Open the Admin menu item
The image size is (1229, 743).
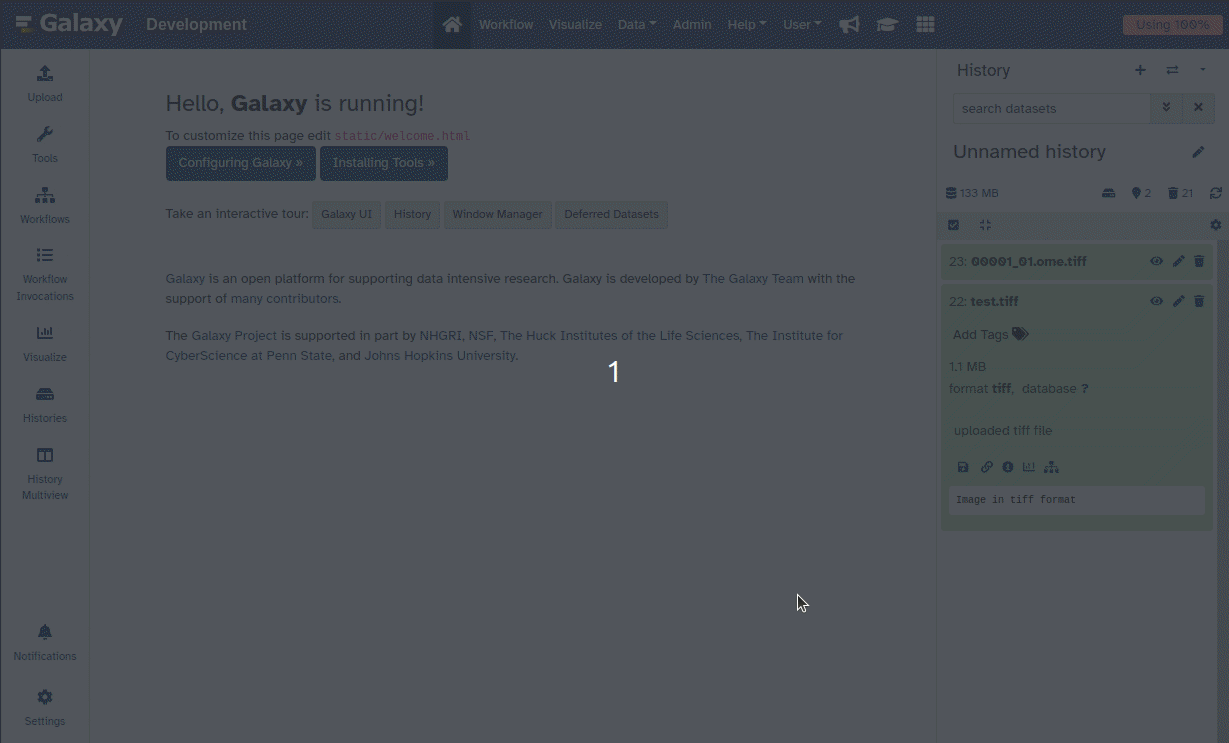pos(692,24)
